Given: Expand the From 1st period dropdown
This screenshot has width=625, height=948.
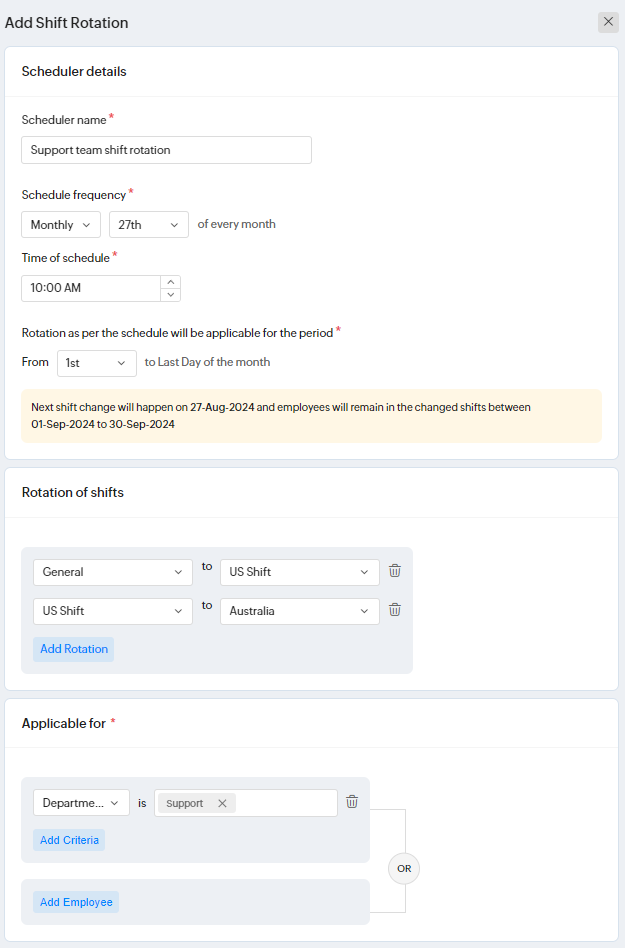Looking at the screenshot, I should click(97, 363).
